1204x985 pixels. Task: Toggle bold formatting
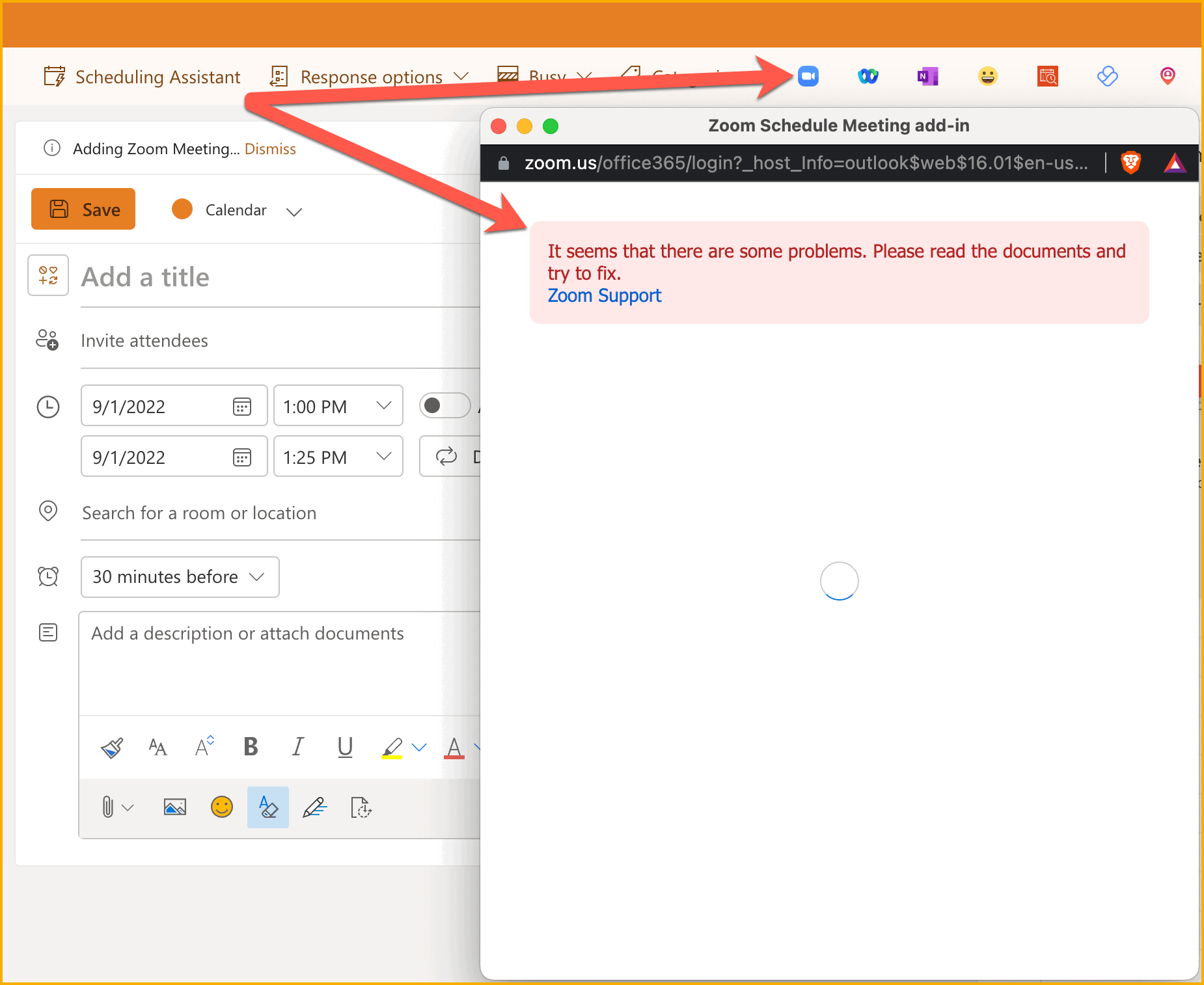(251, 747)
